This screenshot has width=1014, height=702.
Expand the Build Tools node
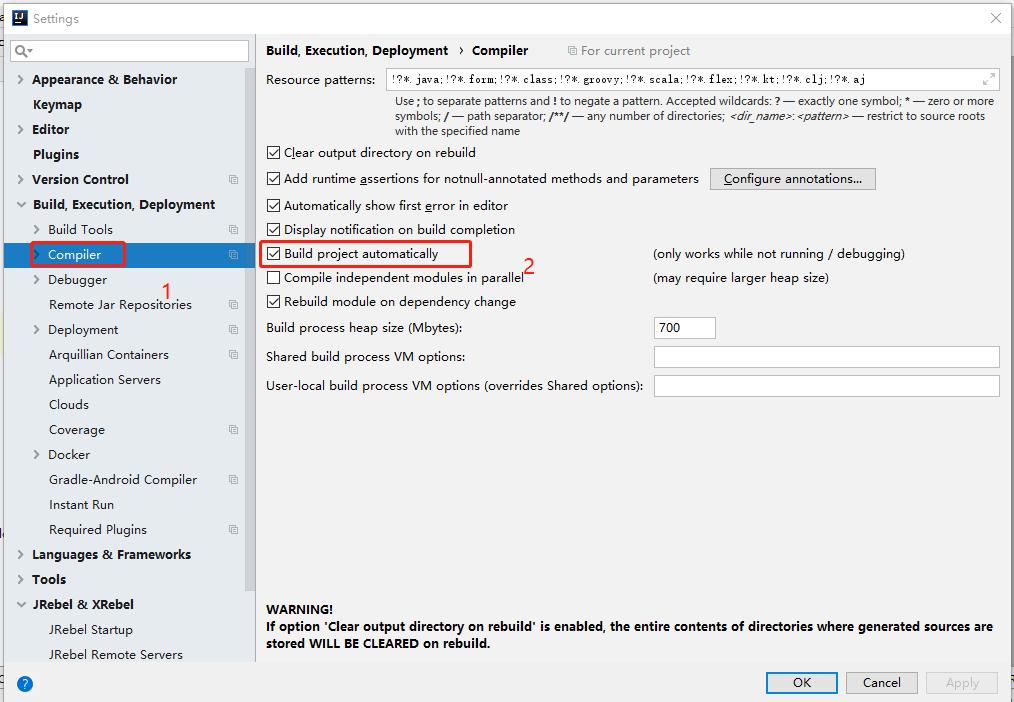37,229
